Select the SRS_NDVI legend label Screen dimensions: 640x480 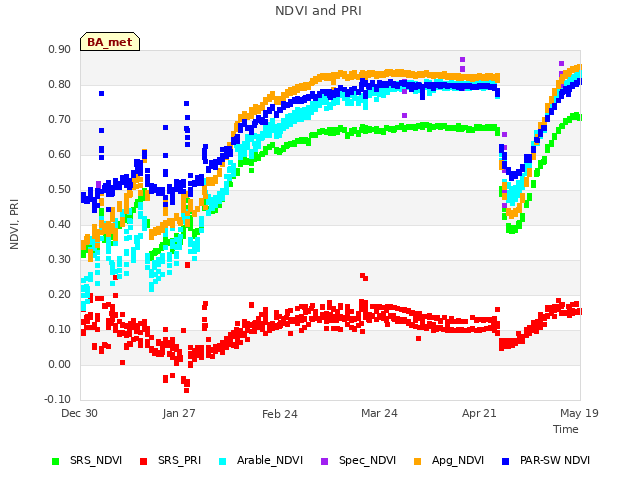pos(96,460)
